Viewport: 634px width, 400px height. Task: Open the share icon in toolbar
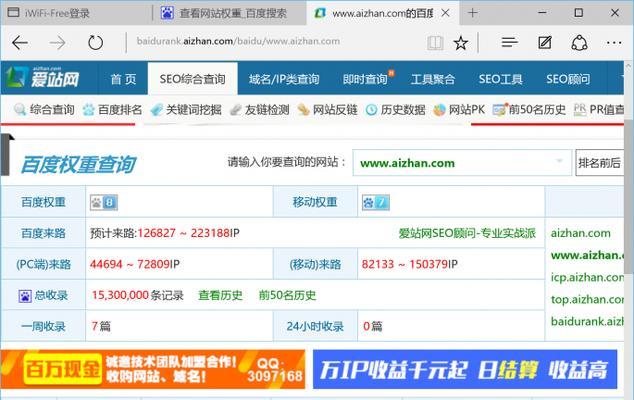click(x=579, y=42)
